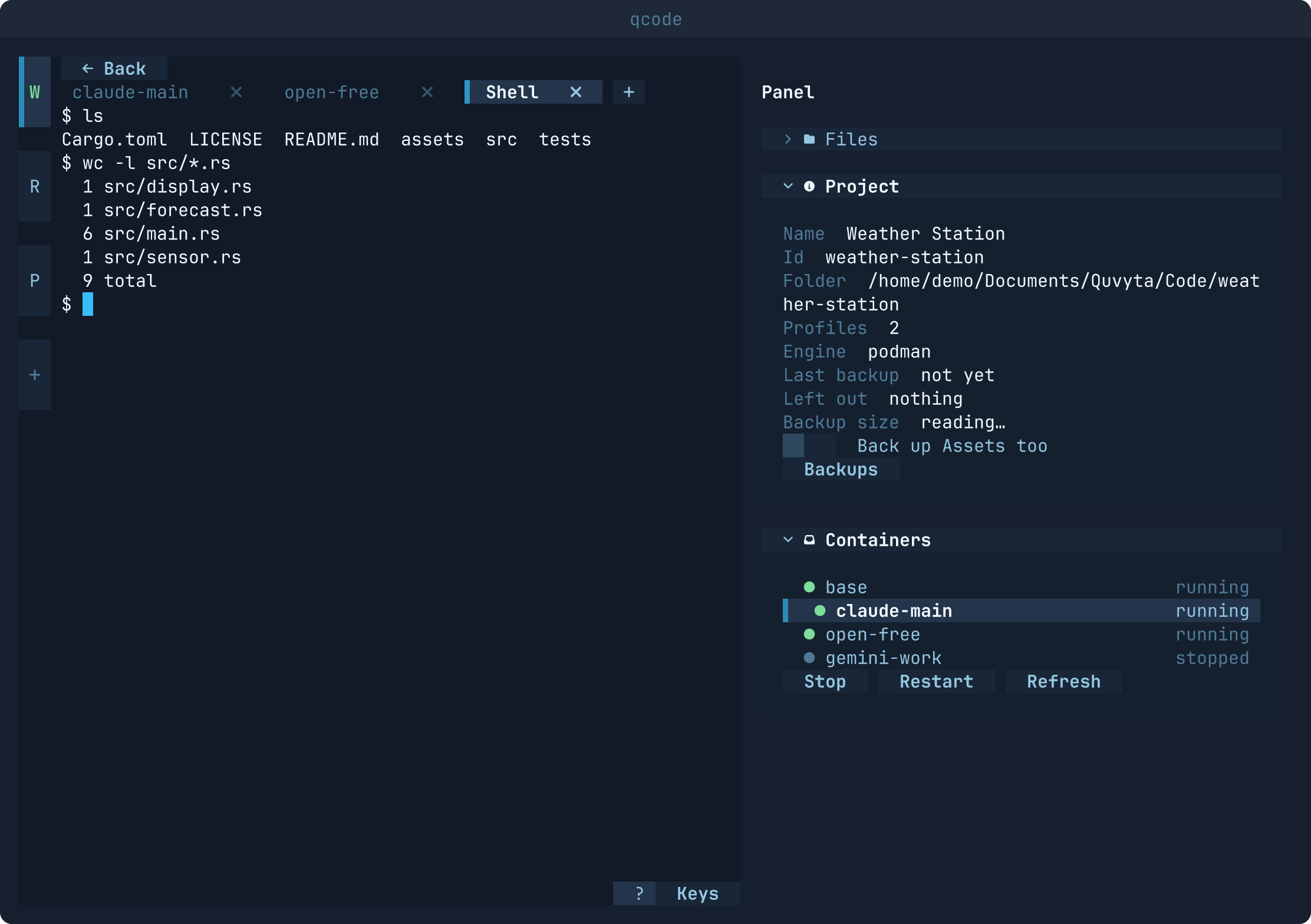Click the weather-station id value
The height and width of the screenshot is (924, 1311).
pyautogui.click(x=905, y=257)
